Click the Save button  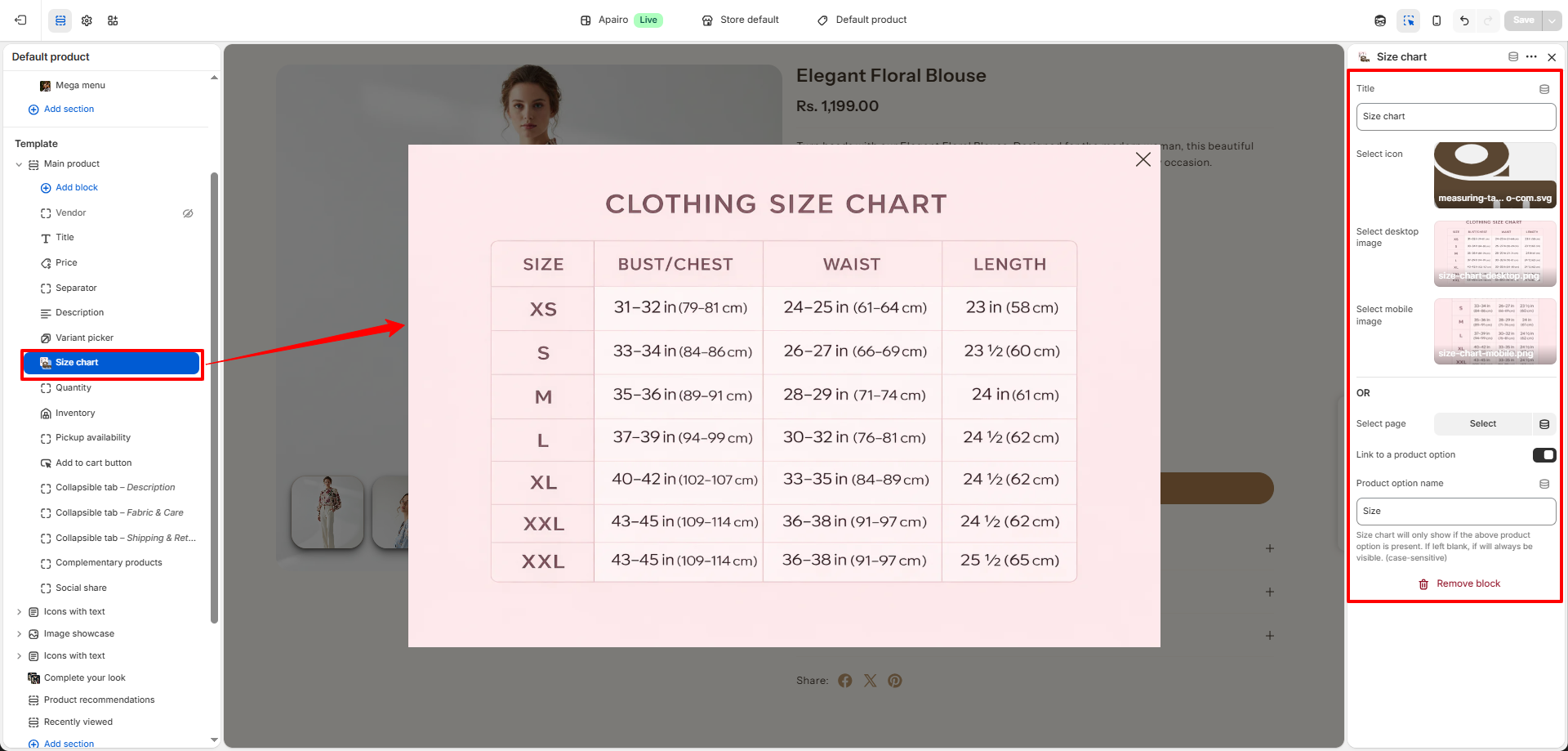(x=1523, y=20)
